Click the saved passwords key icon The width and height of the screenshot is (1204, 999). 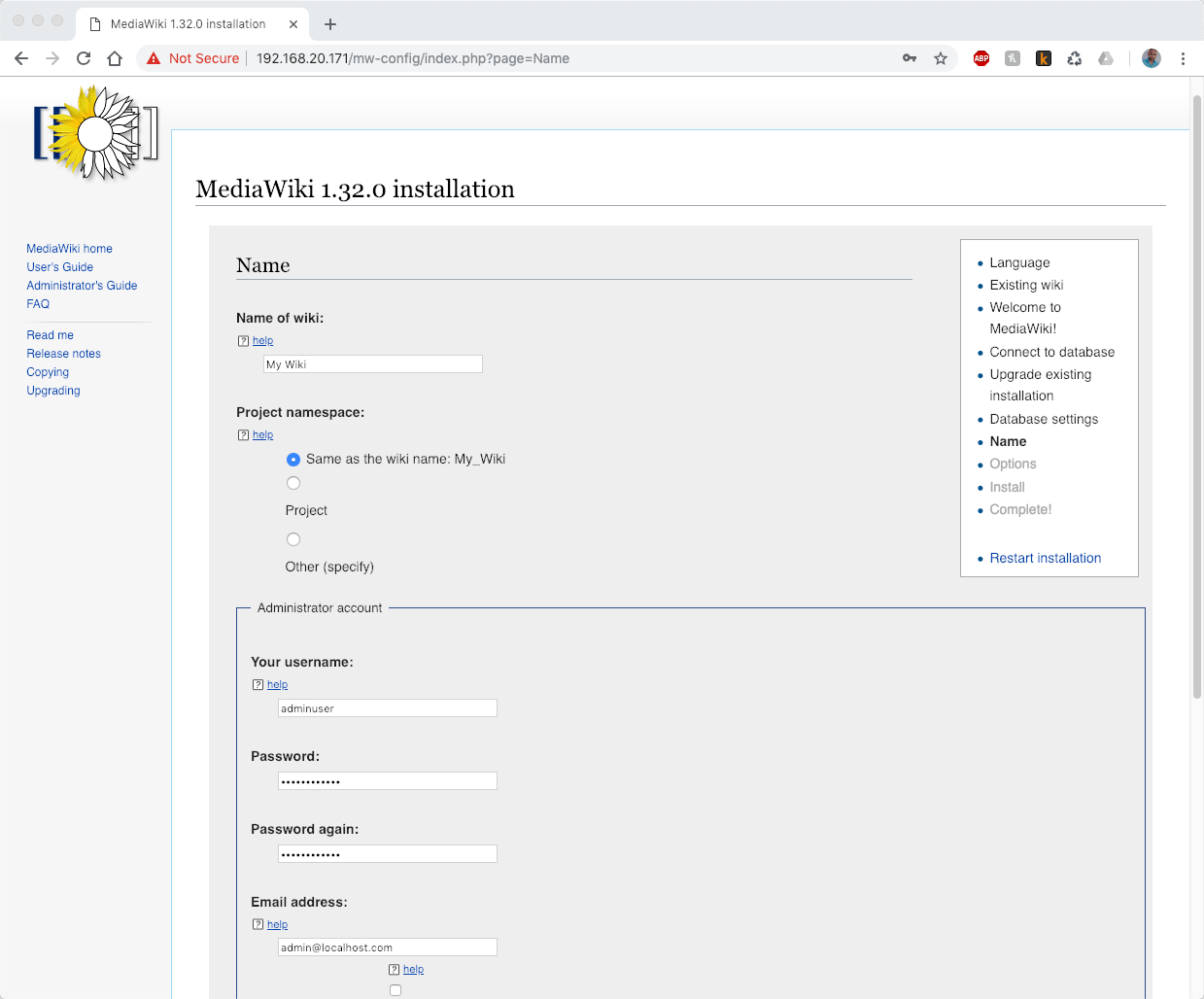(x=910, y=58)
